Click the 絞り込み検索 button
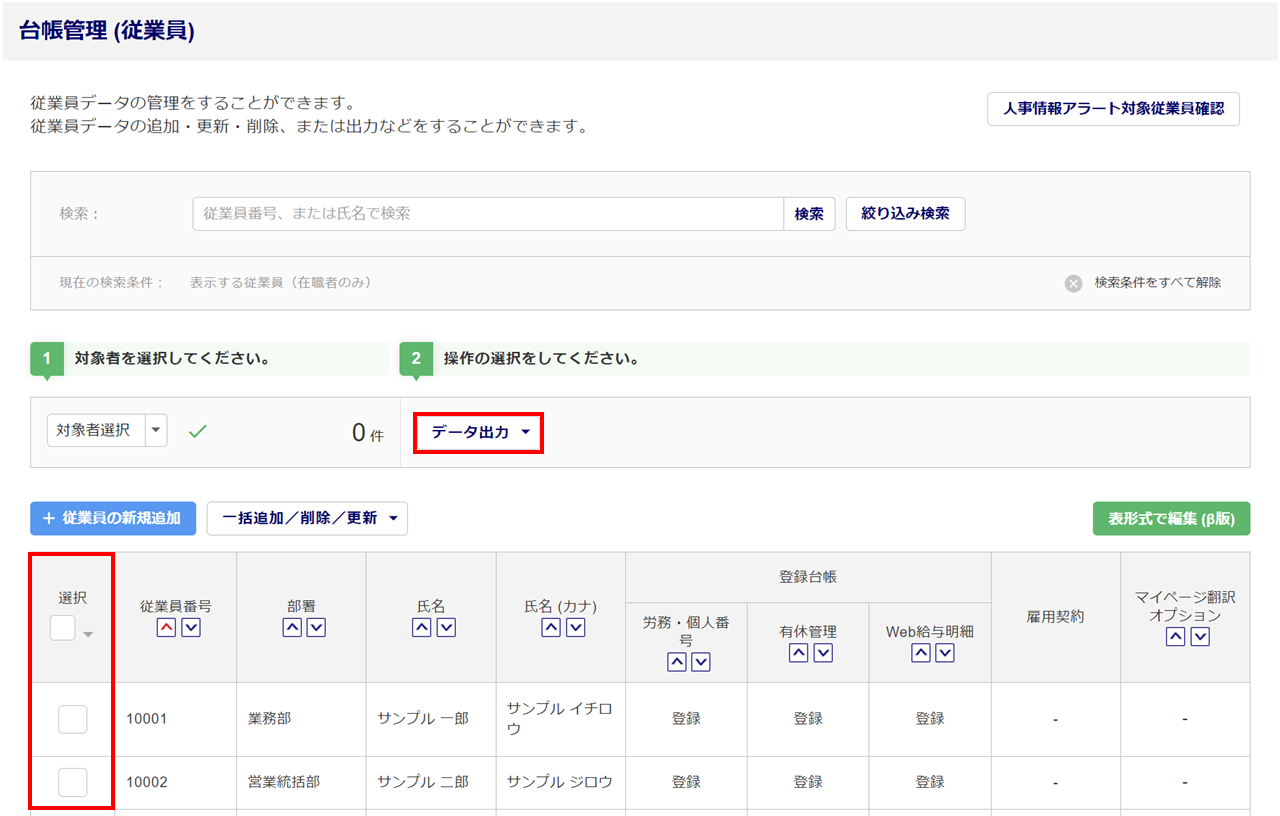The image size is (1280, 816). pyautogui.click(x=905, y=214)
